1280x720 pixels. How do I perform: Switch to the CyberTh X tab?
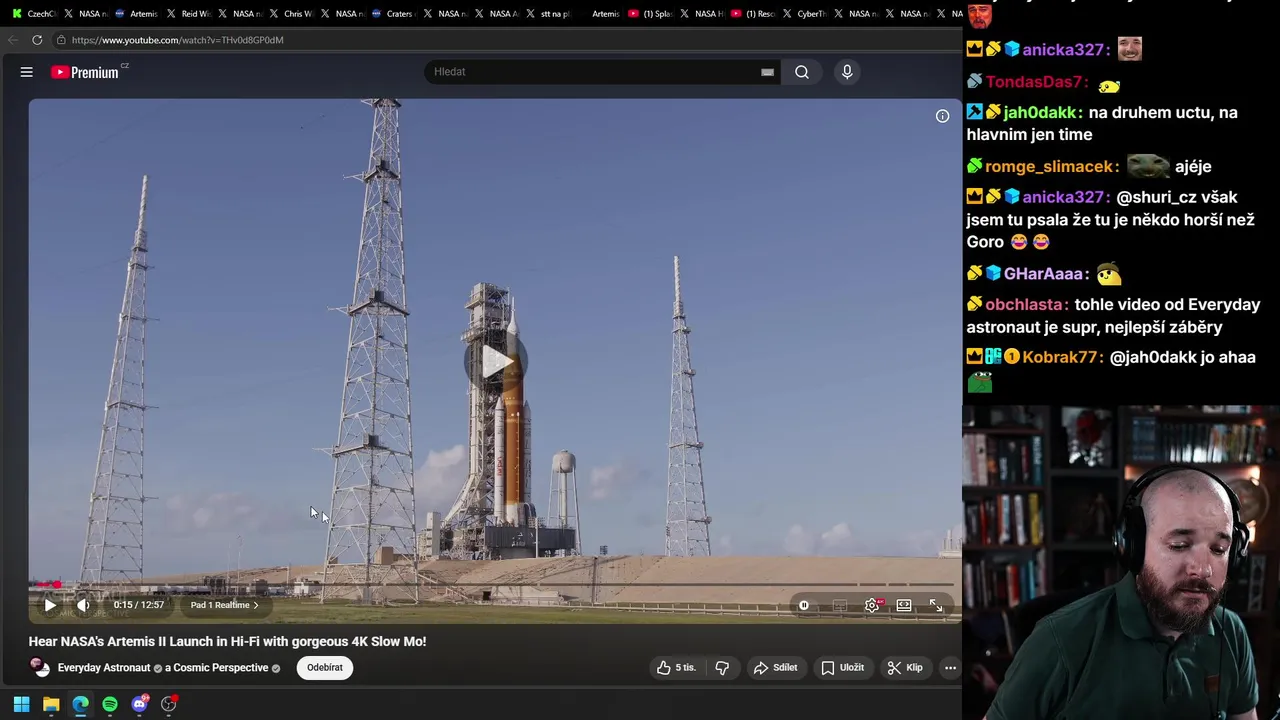pos(803,14)
